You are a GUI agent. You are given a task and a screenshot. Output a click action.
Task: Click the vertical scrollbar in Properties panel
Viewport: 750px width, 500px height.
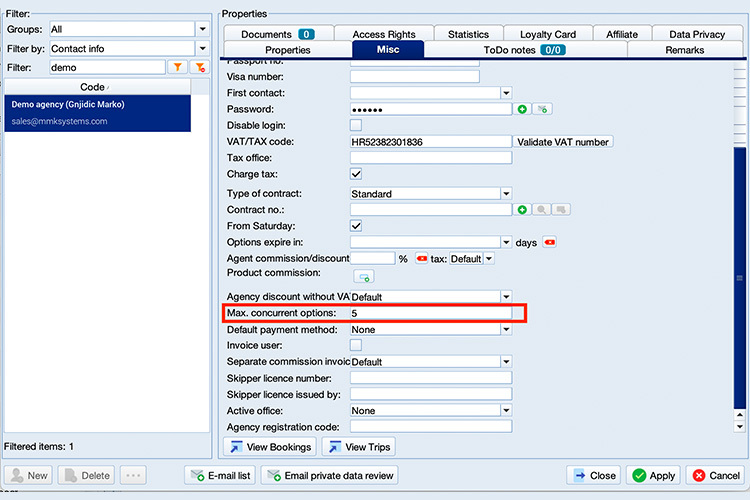point(740,280)
